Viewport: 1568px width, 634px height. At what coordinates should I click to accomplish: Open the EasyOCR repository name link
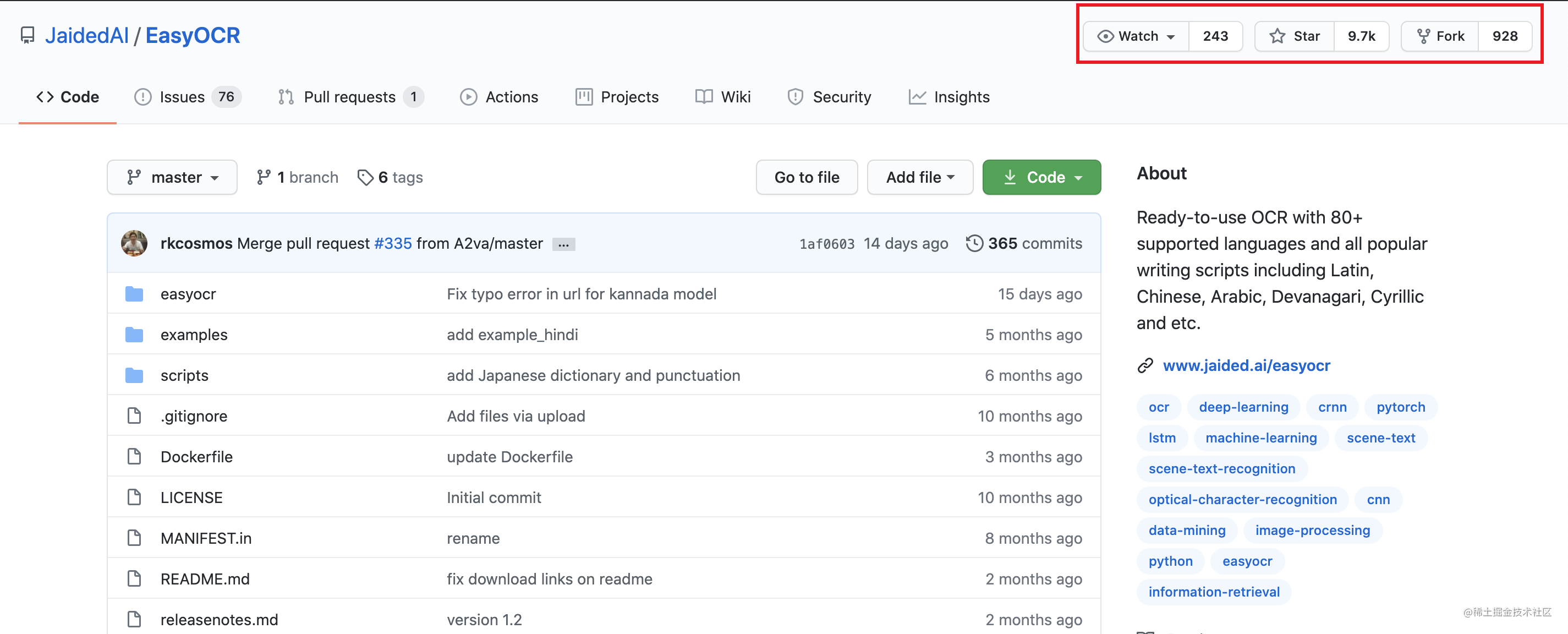click(193, 35)
